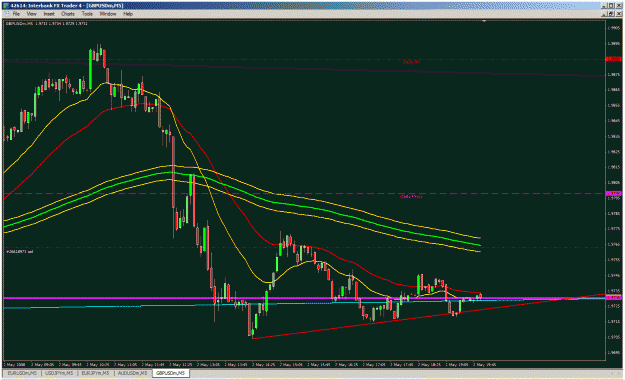
Task: Restore the inner GBPUSDm chart window
Action: point(611,14)
